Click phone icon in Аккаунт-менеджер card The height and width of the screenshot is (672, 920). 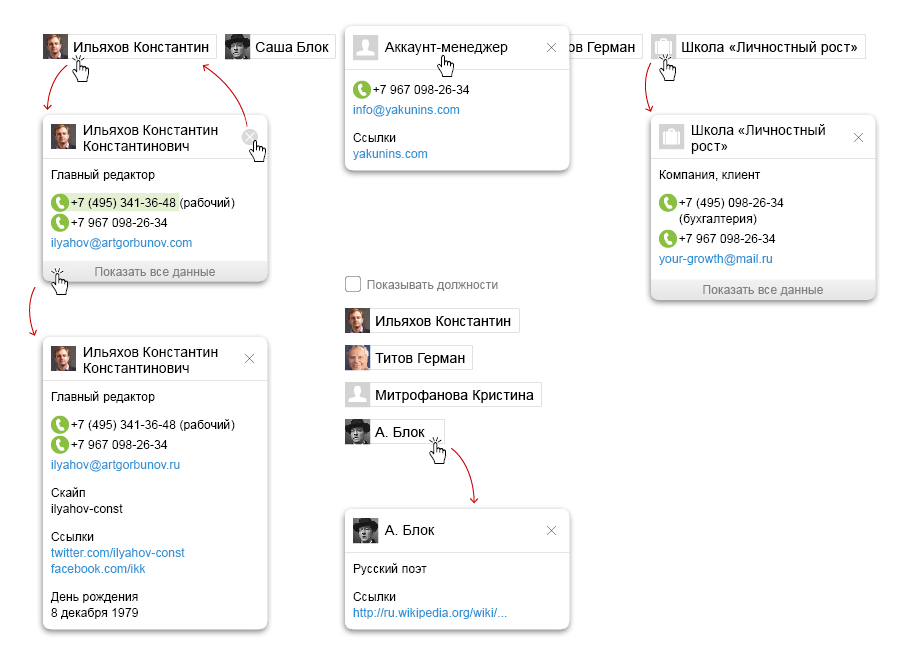361,90
